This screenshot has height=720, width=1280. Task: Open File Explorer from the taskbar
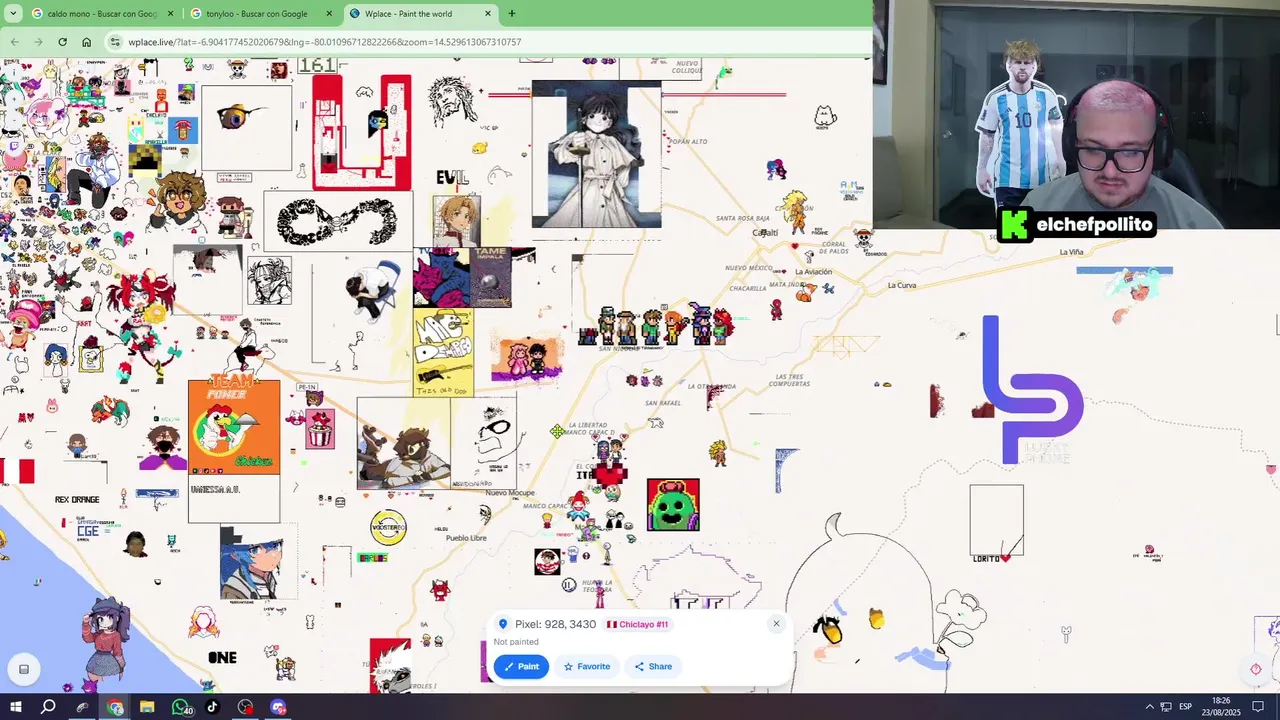pyautogui.click(x=147, y=707)
